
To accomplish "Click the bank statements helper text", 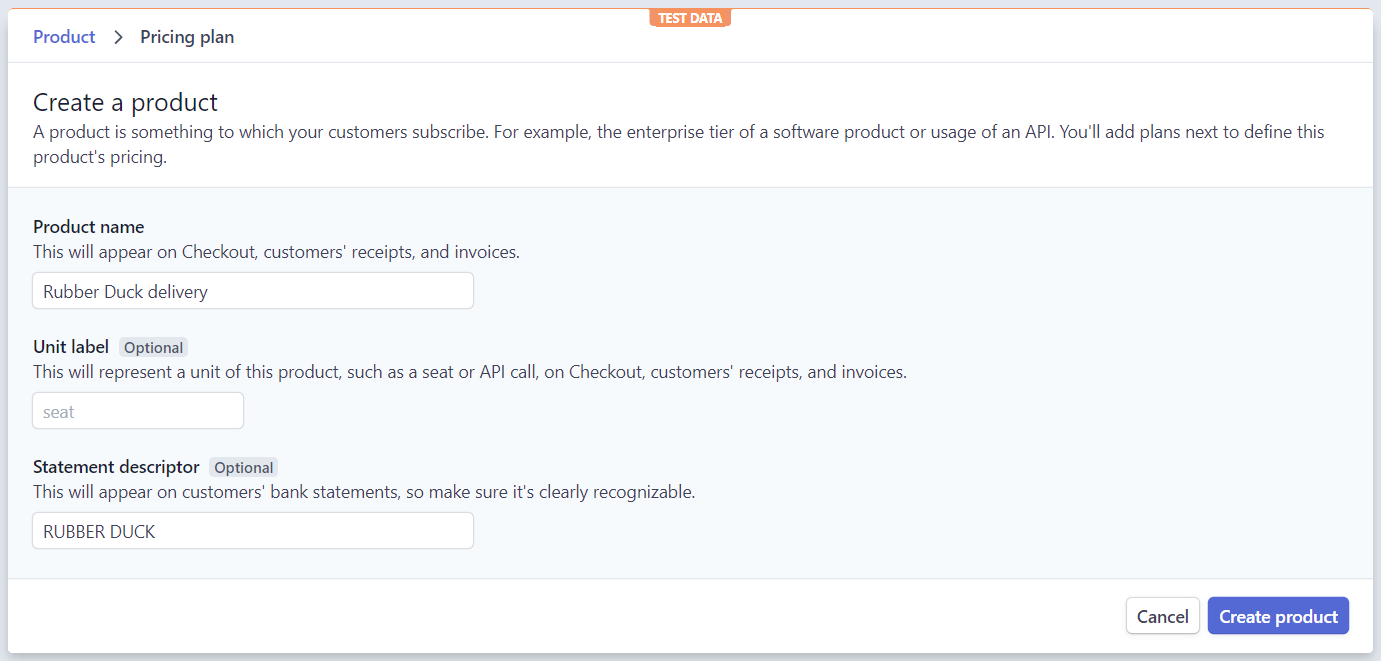I will [x=363, y=491].
